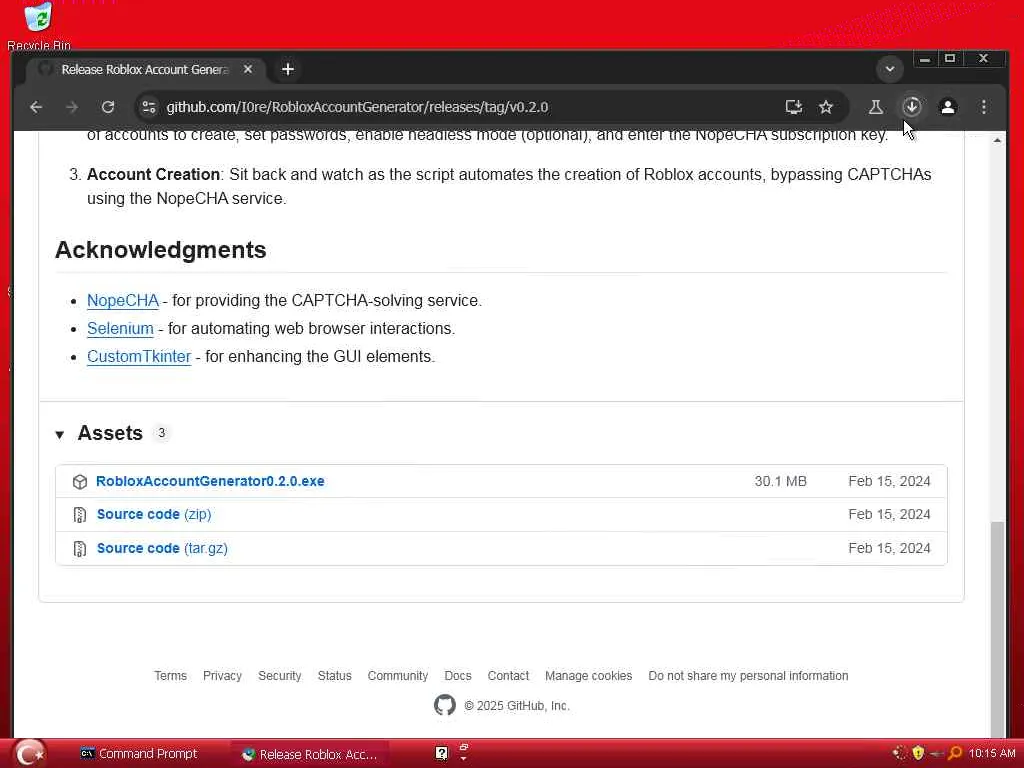Download Source code (zip)
Screen dimensions: 1024x768
tap(154, 515)
